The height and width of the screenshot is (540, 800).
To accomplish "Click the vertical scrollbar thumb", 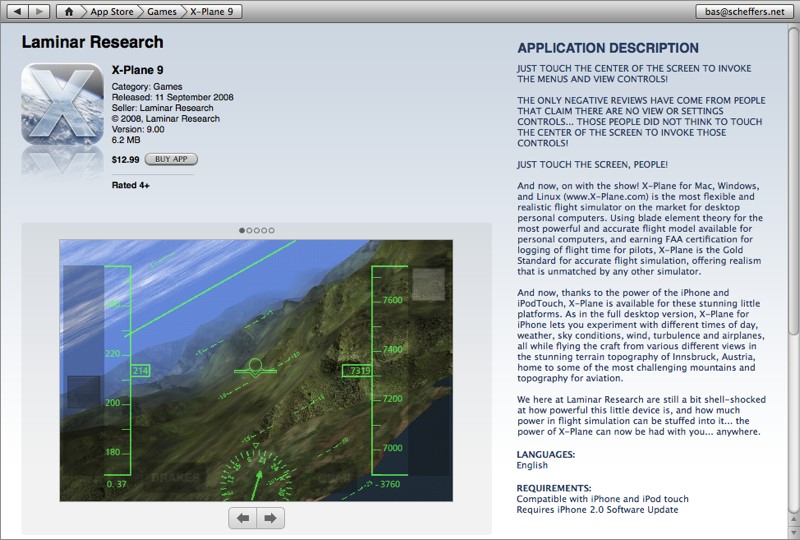I will pos(793,181).
